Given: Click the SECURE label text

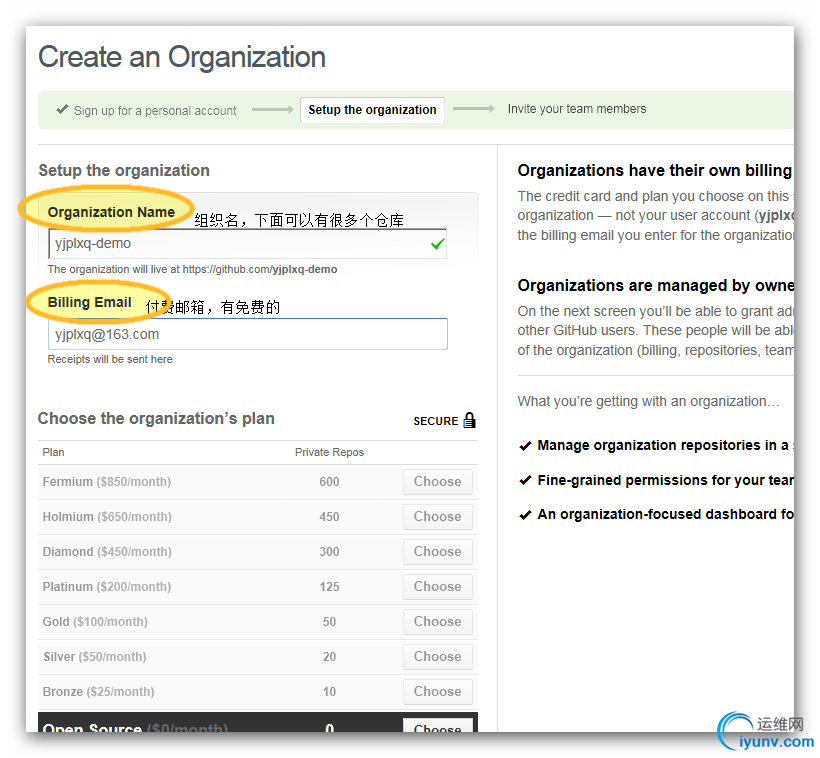Looking at the screenshot, I should click(436, 421).
